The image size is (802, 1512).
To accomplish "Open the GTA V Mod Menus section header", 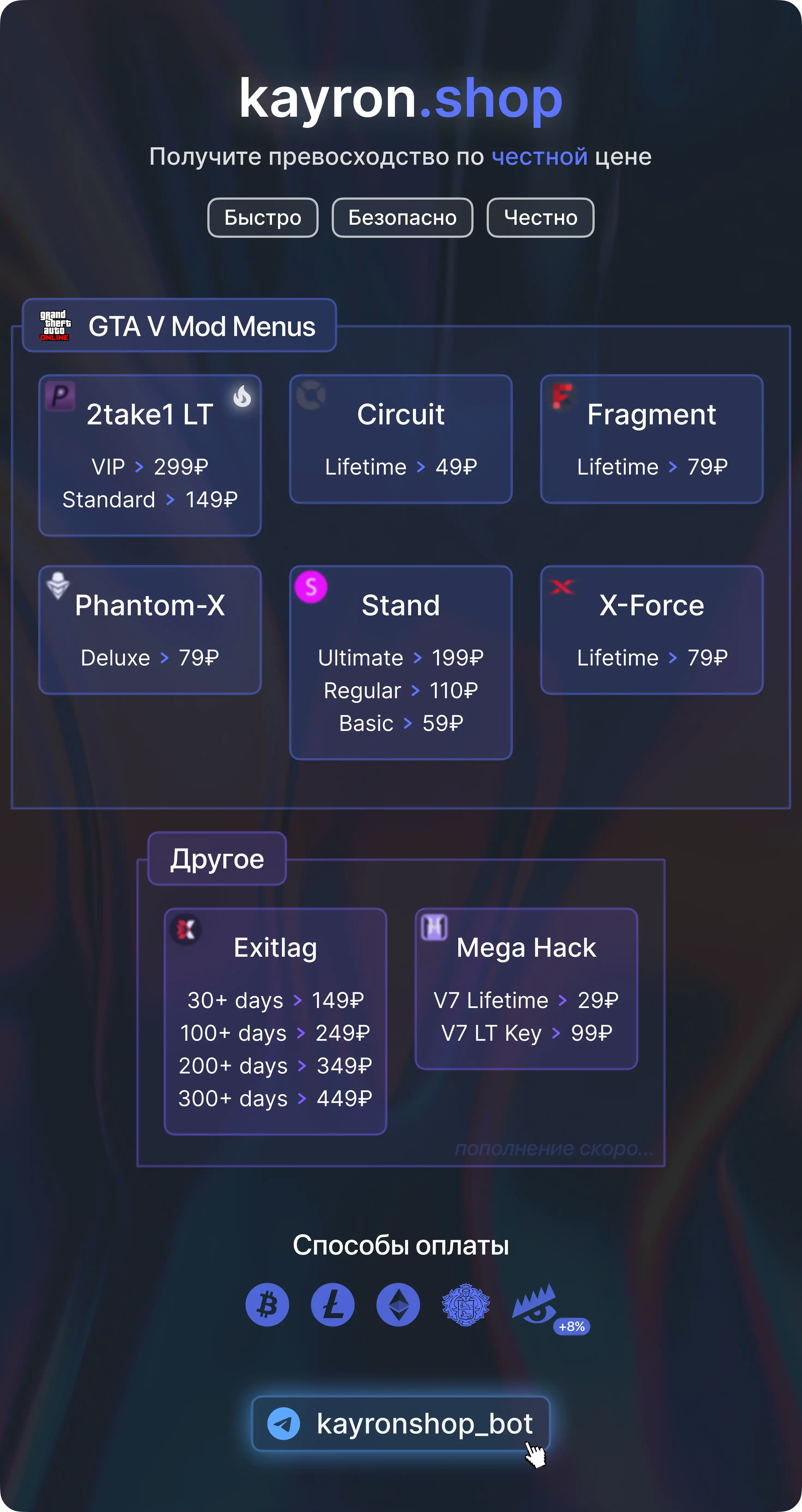I will pos(201,326).
